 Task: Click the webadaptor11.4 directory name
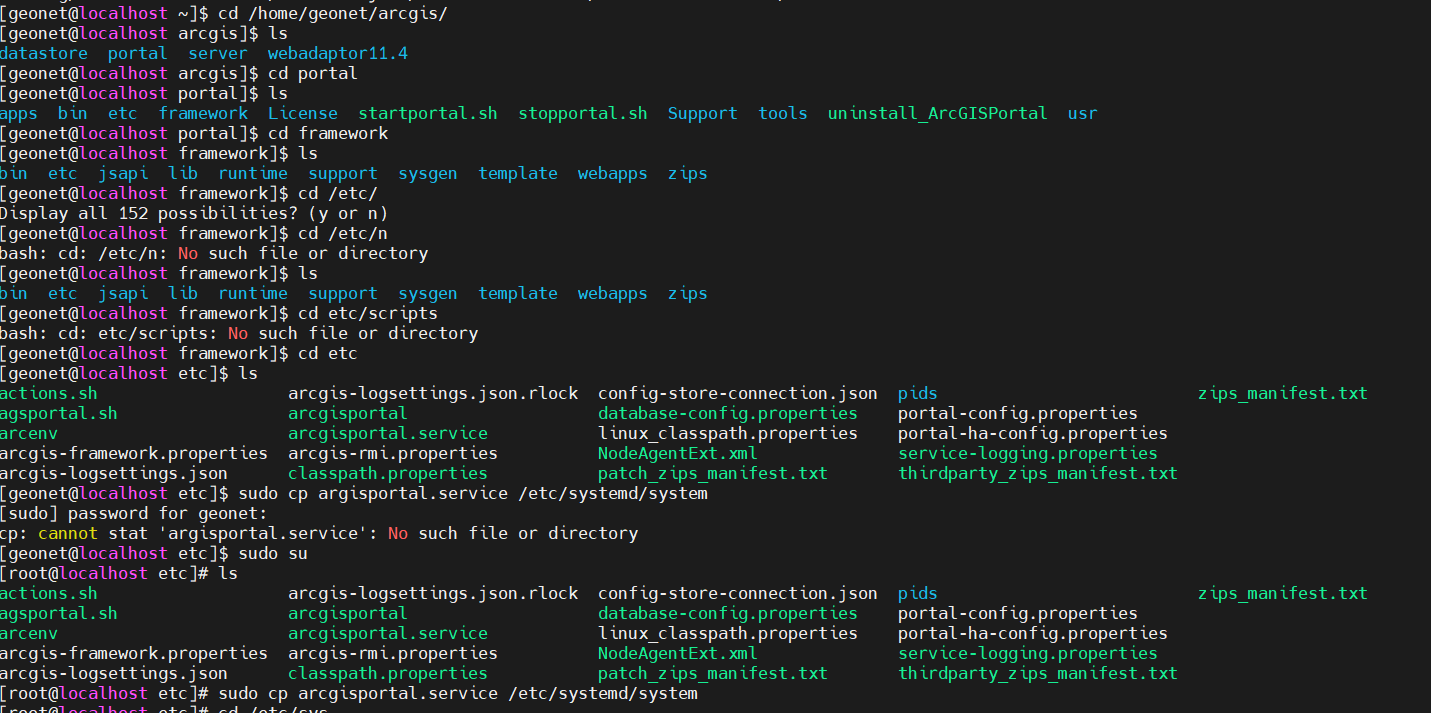338,53
